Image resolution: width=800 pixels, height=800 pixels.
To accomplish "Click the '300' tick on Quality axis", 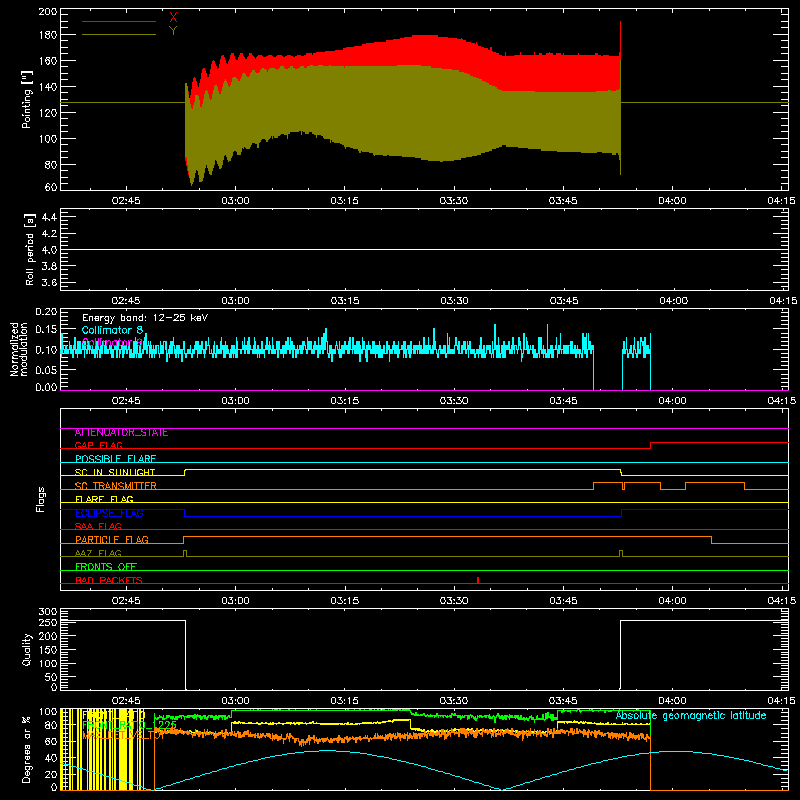I will [x=48, y=612].
